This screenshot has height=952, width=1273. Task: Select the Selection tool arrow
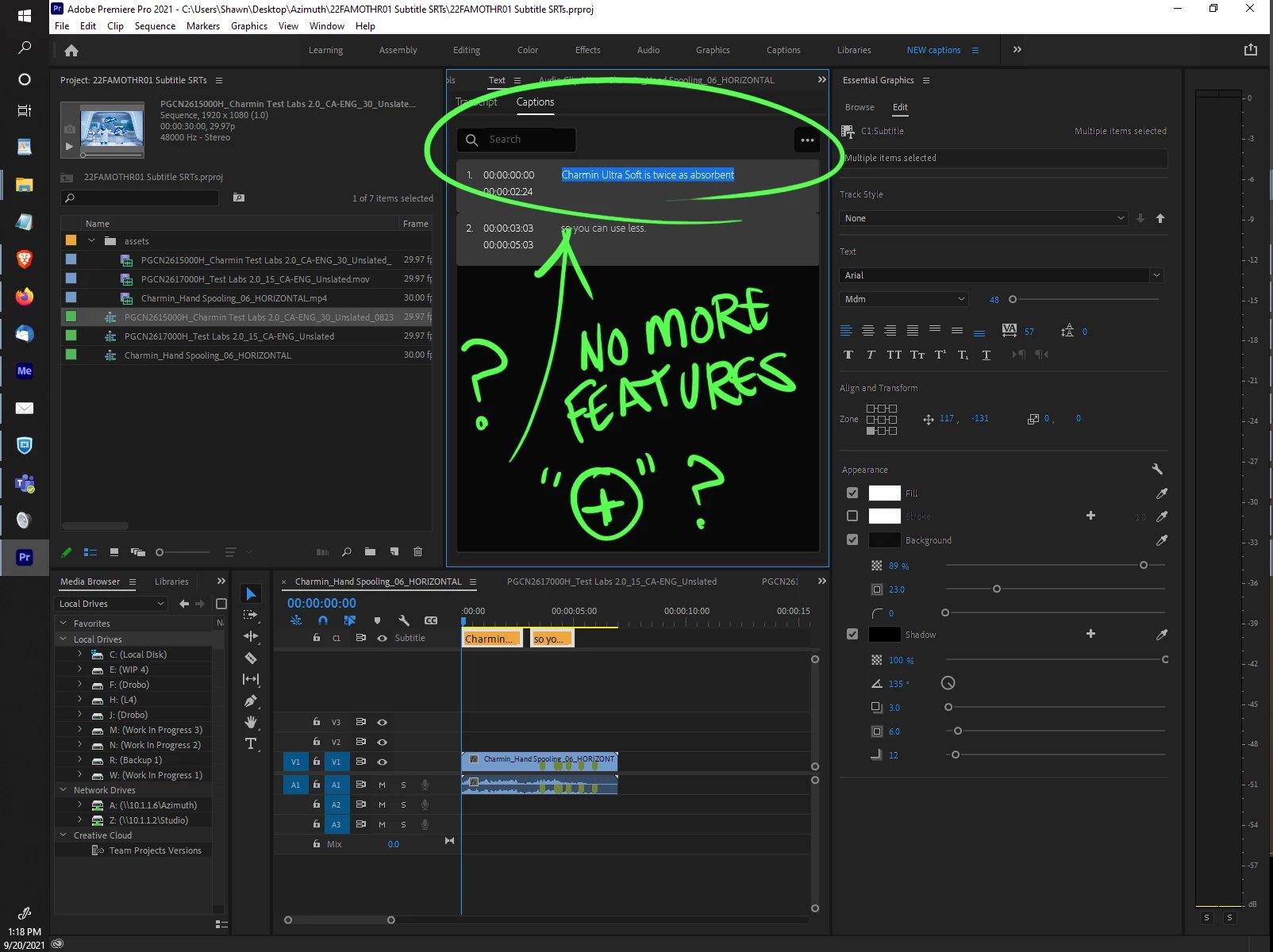[251, 594]
